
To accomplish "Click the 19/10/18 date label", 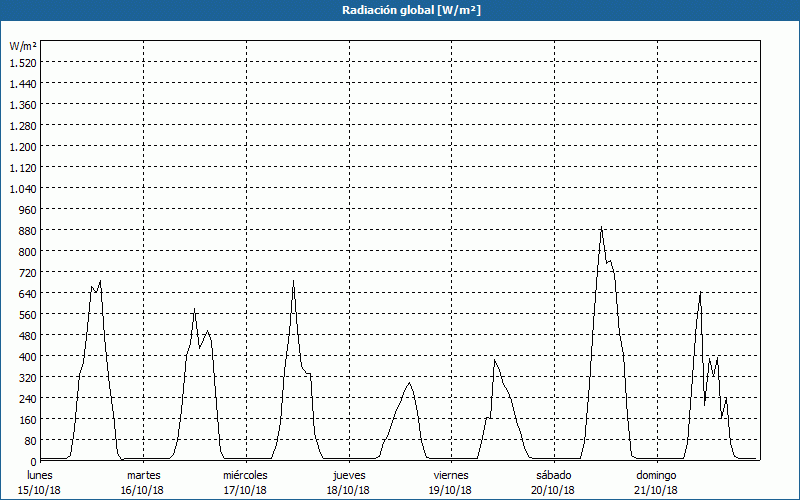I will pyautogui.click(x=450, y=490).
